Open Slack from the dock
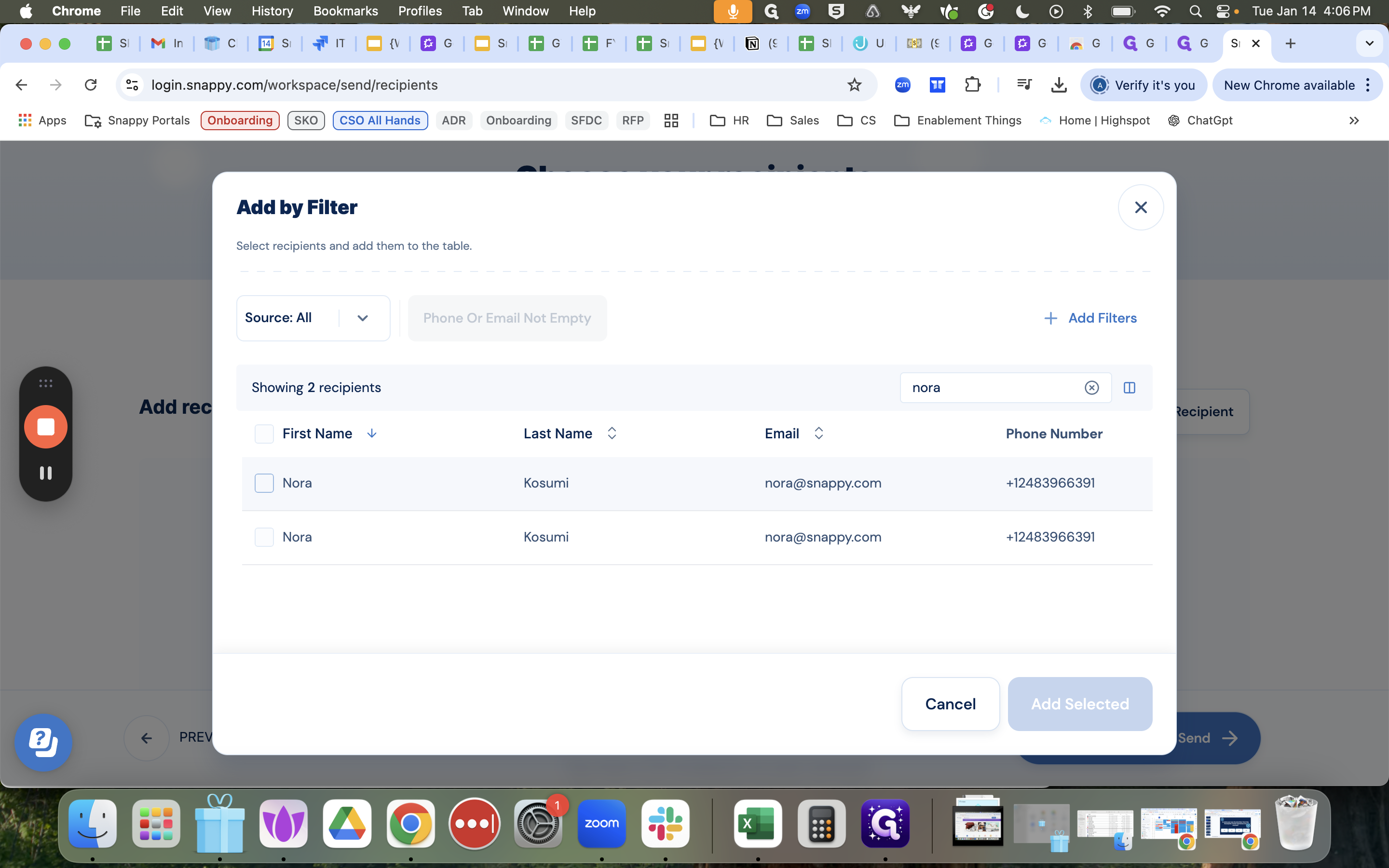Screen dimensions: 1389x868 click(665, 823)
